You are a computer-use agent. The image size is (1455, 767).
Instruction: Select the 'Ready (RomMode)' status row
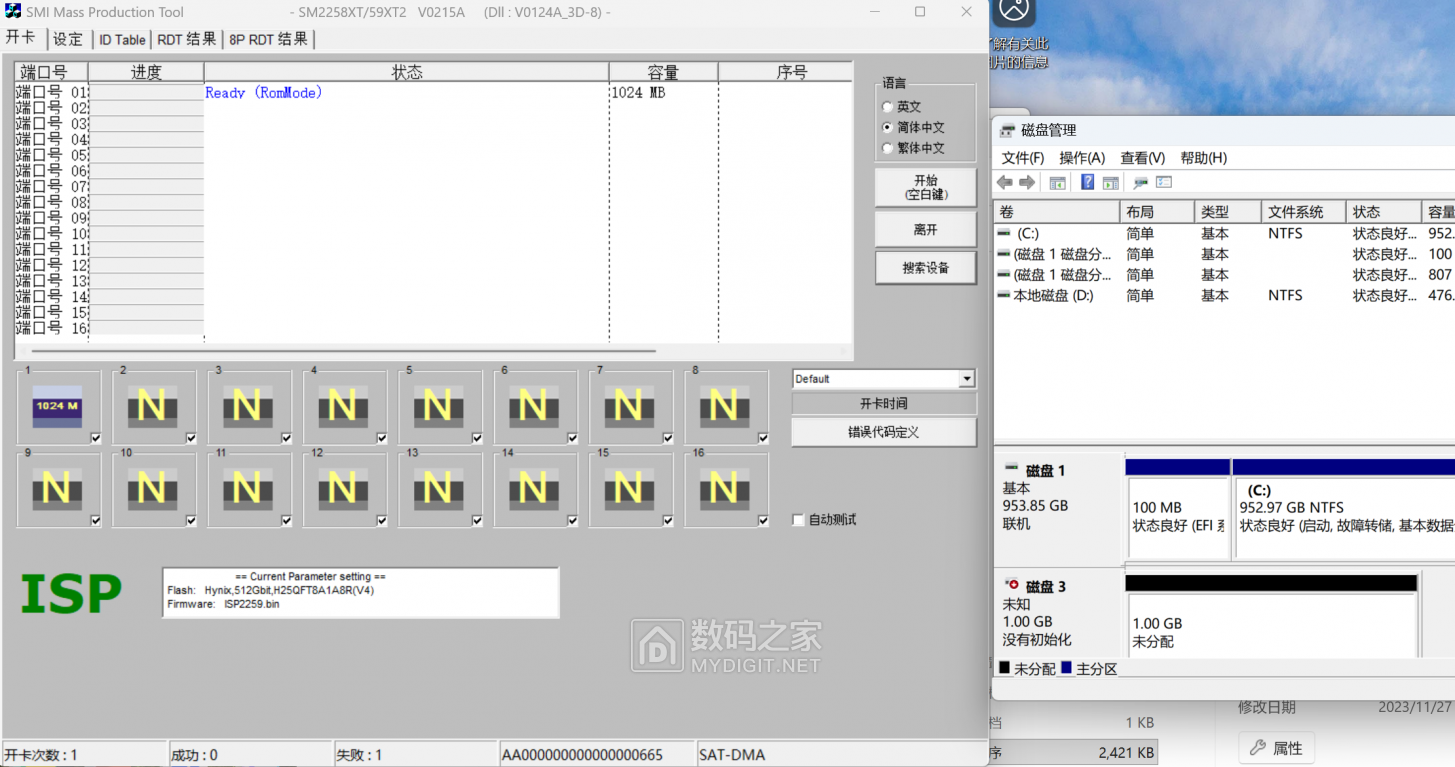pos(434,93)
